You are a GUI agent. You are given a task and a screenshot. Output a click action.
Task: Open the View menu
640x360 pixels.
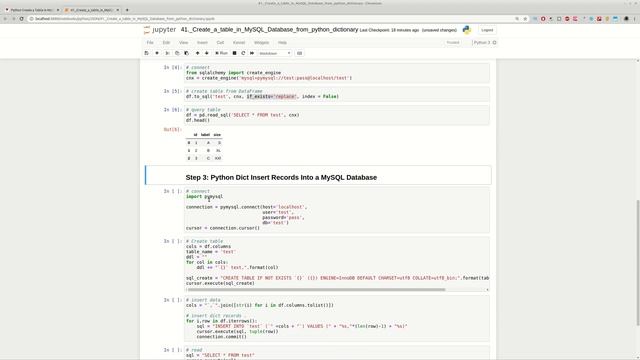[x=184, y=42]
